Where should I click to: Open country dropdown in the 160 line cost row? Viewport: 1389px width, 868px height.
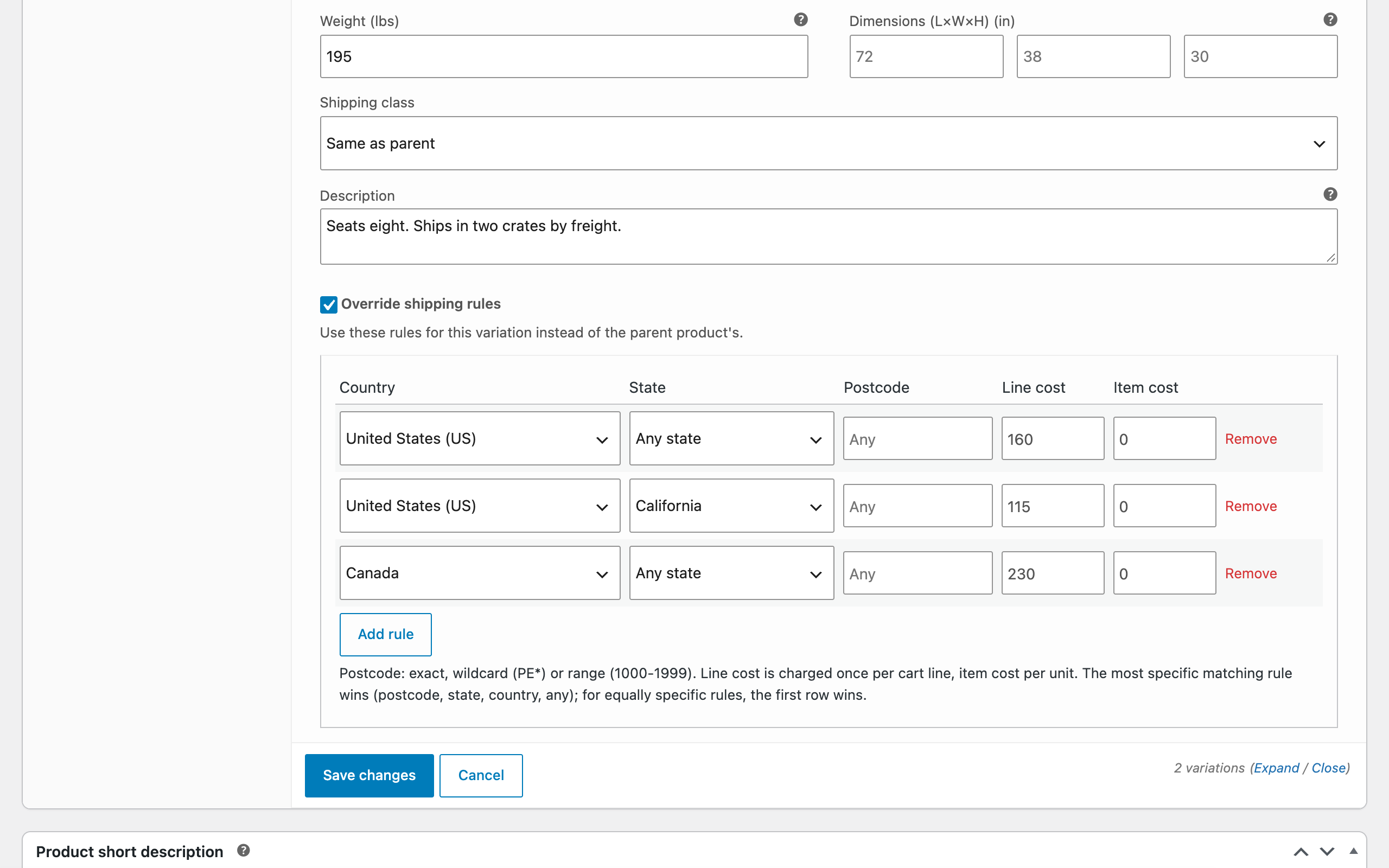pos(479,438)
